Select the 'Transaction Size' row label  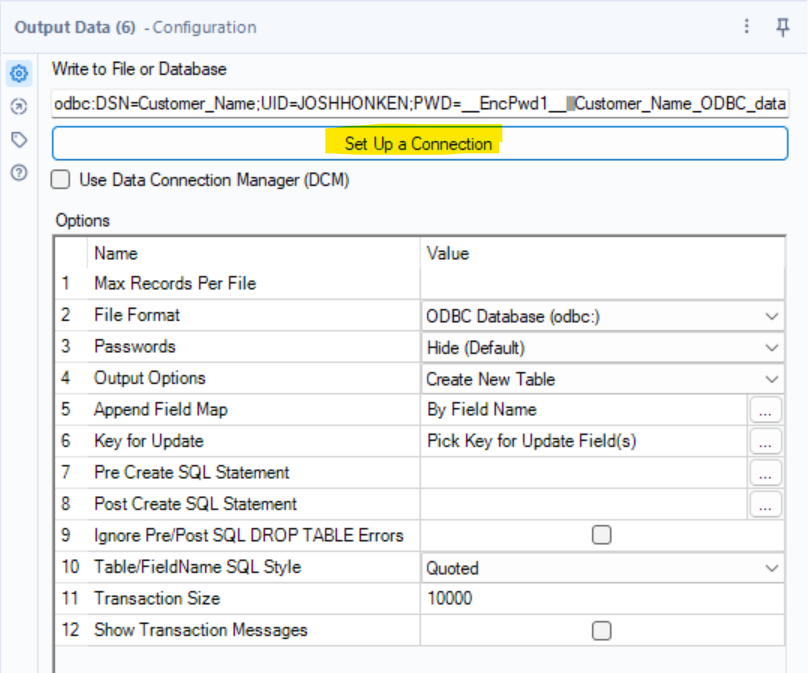[157, 598]
